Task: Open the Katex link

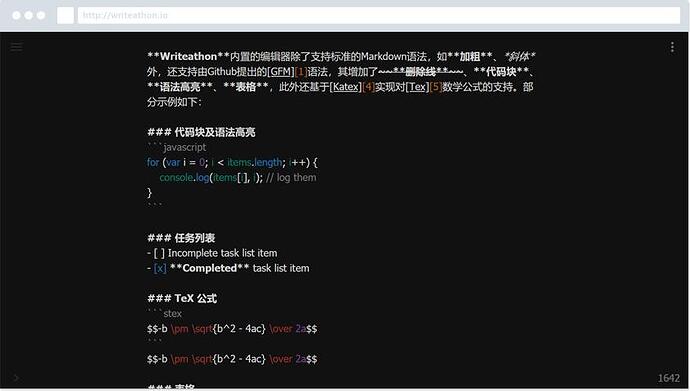Action: click(345, 87)
